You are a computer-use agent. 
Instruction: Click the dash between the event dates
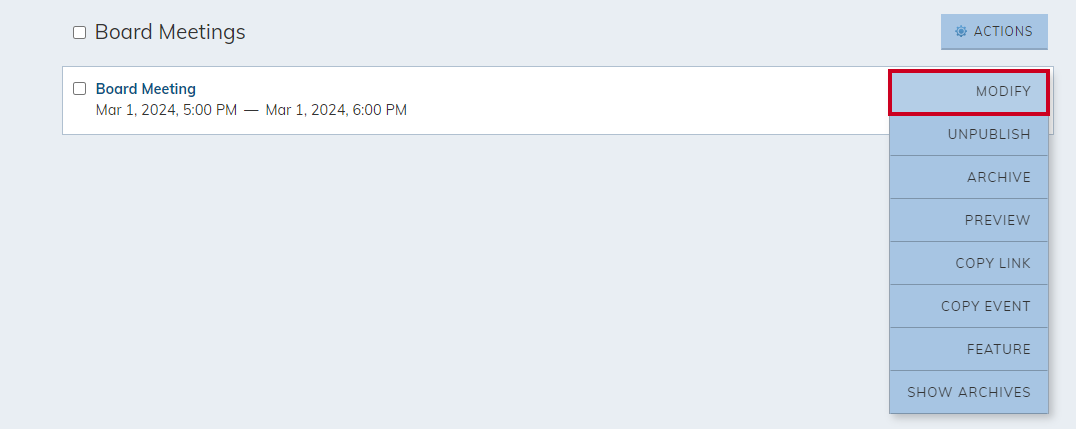pos(251,110)
